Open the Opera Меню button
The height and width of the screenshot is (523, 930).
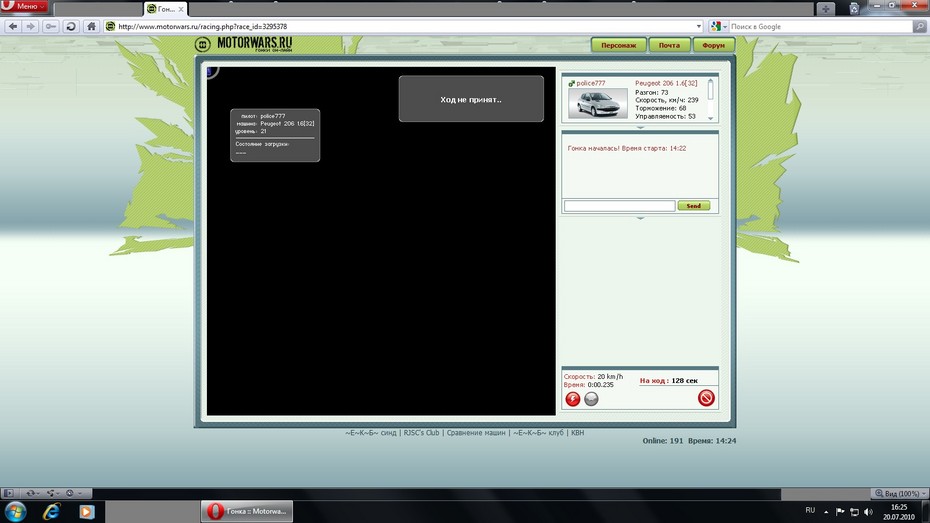click(24, 6)
